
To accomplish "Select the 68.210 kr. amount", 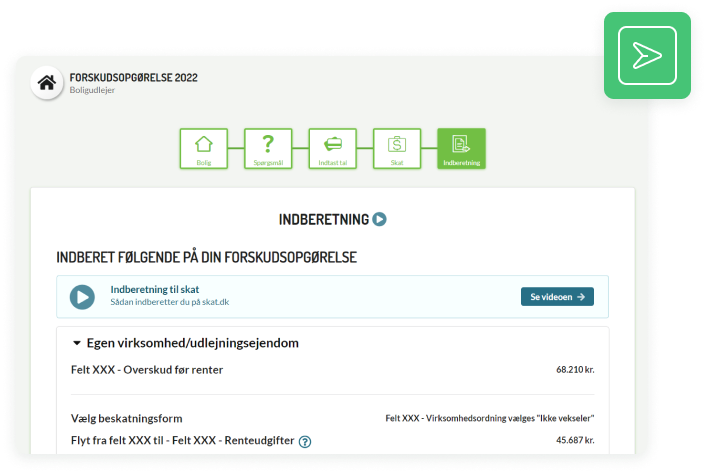I will (575, 369).
